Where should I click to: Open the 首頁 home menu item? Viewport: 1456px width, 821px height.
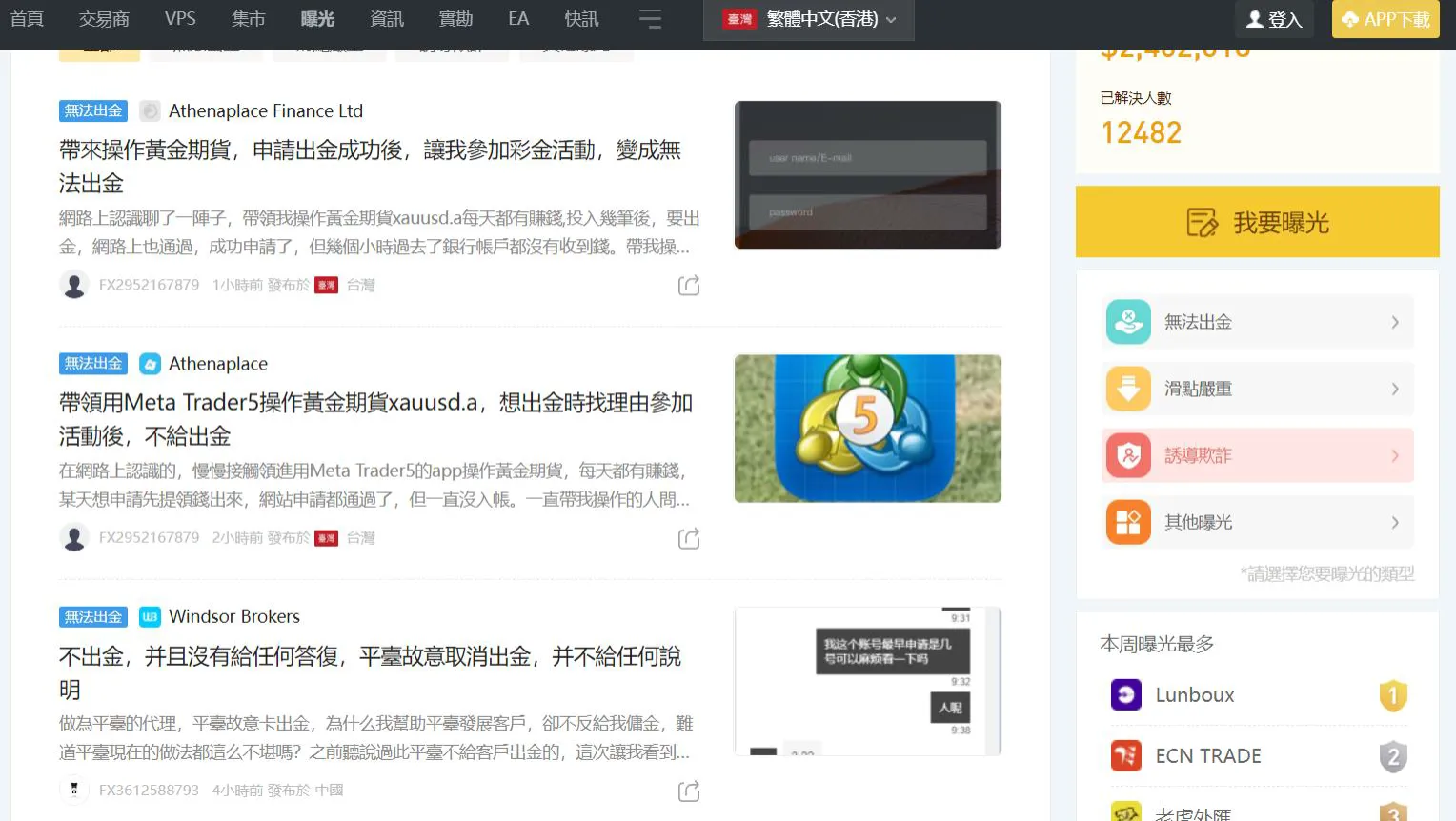point(27,19)
